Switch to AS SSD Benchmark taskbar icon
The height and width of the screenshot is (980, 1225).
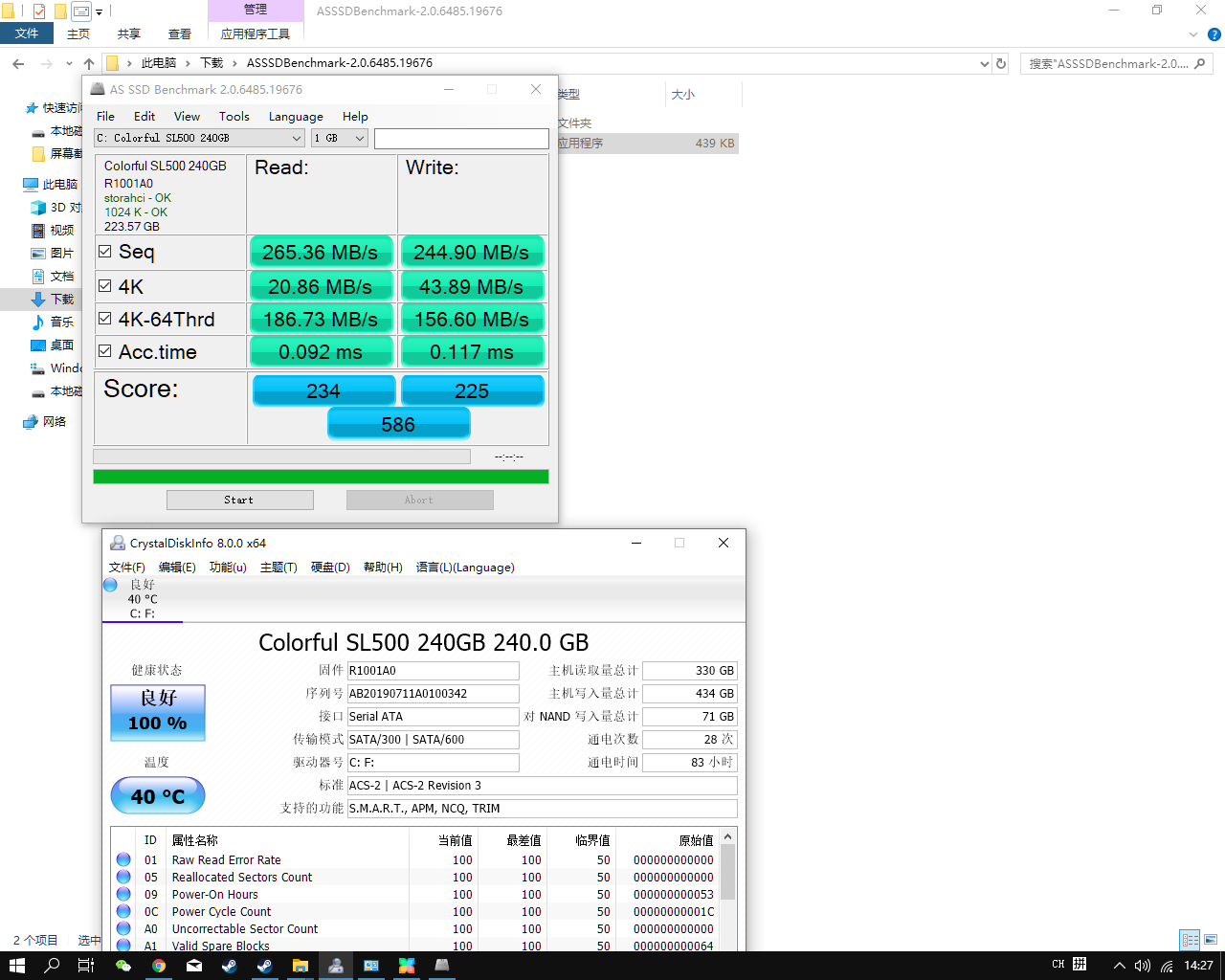[x=442, y=966]
